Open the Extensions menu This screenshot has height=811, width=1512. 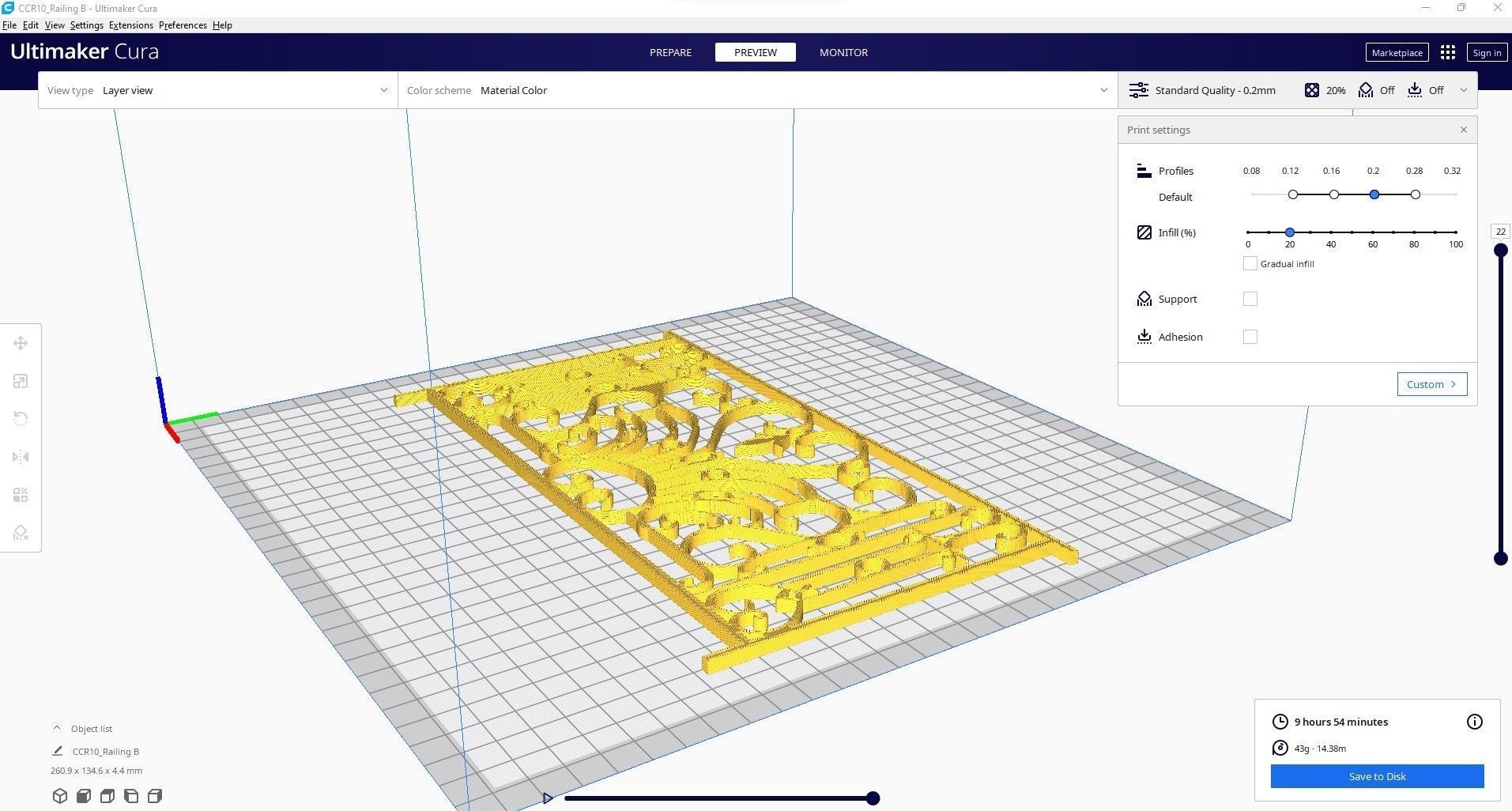tap(130, 25)
